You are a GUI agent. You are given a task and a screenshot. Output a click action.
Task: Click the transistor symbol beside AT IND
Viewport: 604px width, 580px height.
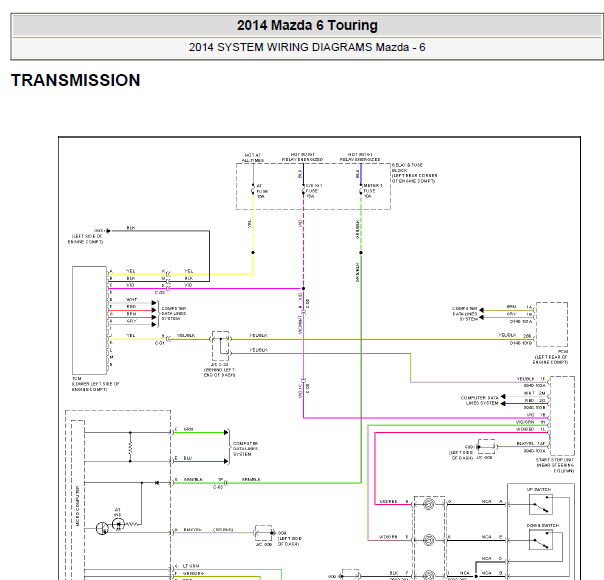(x=102, y=528)
